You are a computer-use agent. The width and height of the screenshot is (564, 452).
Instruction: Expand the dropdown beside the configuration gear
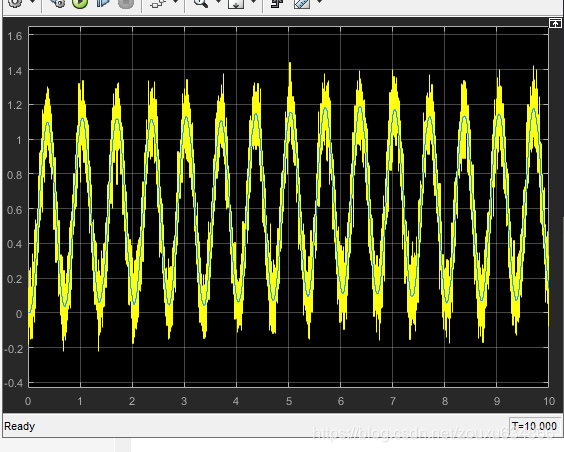(32, 2)
